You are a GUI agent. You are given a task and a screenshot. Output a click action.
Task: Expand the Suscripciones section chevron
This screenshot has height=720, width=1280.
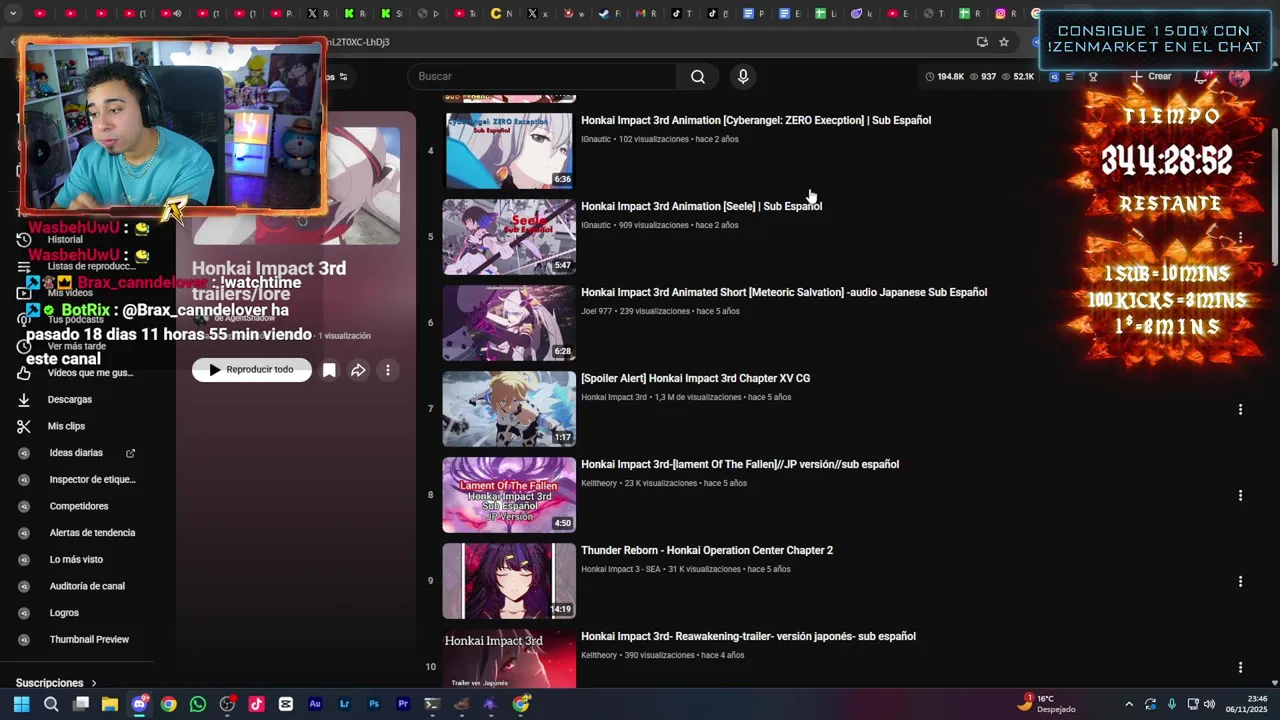tap(94, 683)
